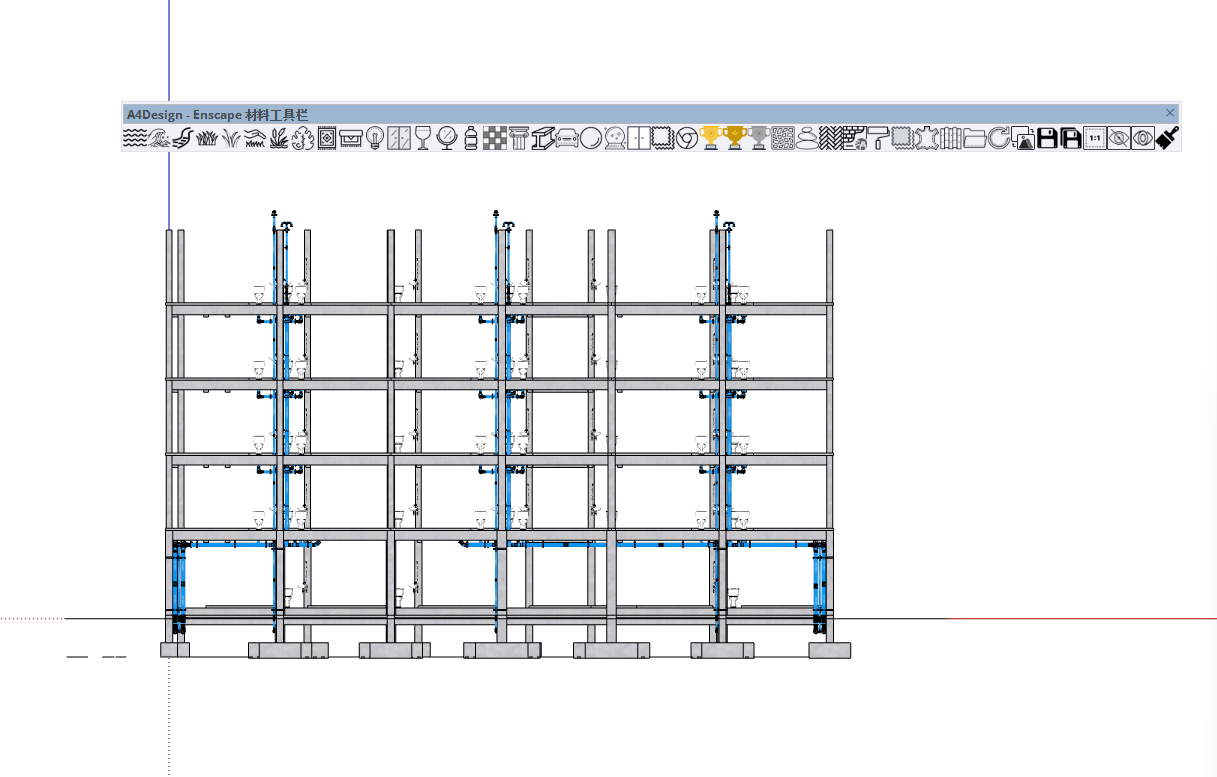
Task: Click the stacked stones material icon
Action: point(807,138)
